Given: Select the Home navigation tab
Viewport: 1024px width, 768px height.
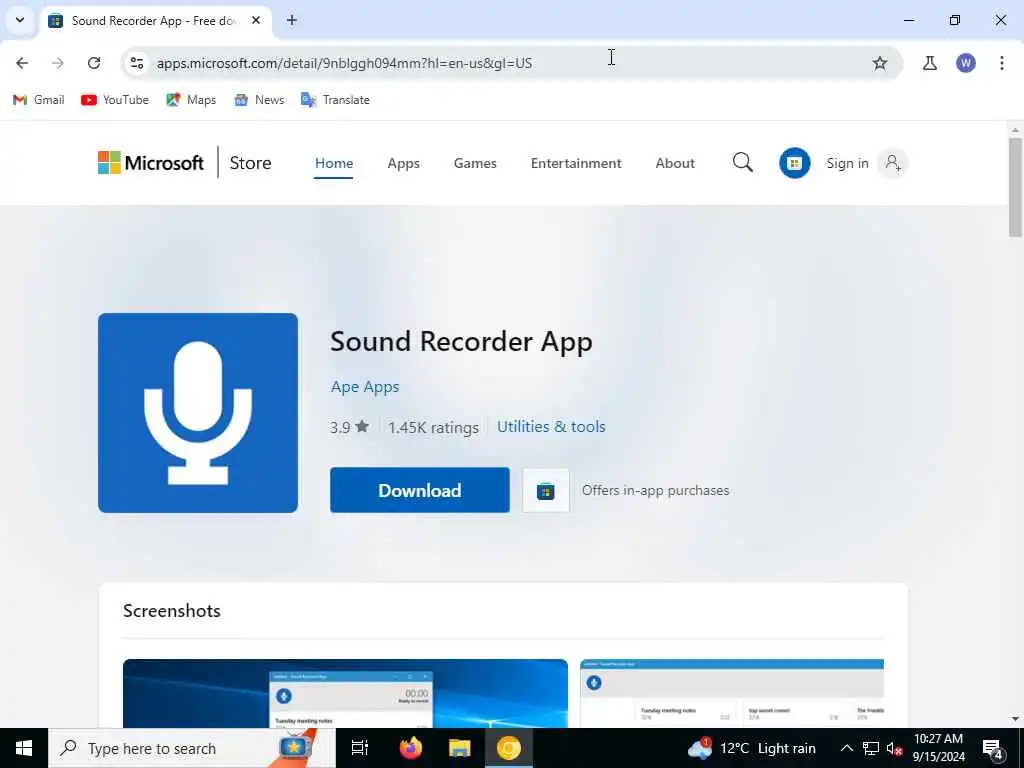Looking at the screenshot, I should (x=334, y=163).
